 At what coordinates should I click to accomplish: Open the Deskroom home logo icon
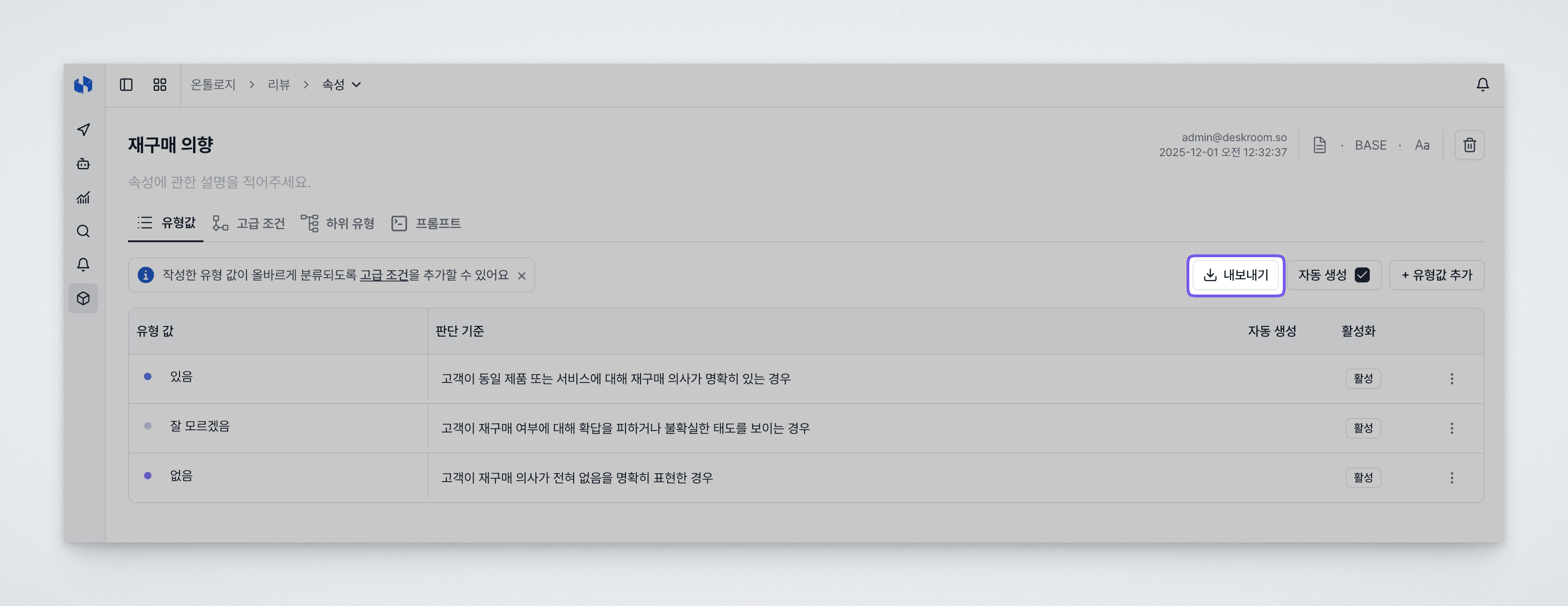[83, 85]
